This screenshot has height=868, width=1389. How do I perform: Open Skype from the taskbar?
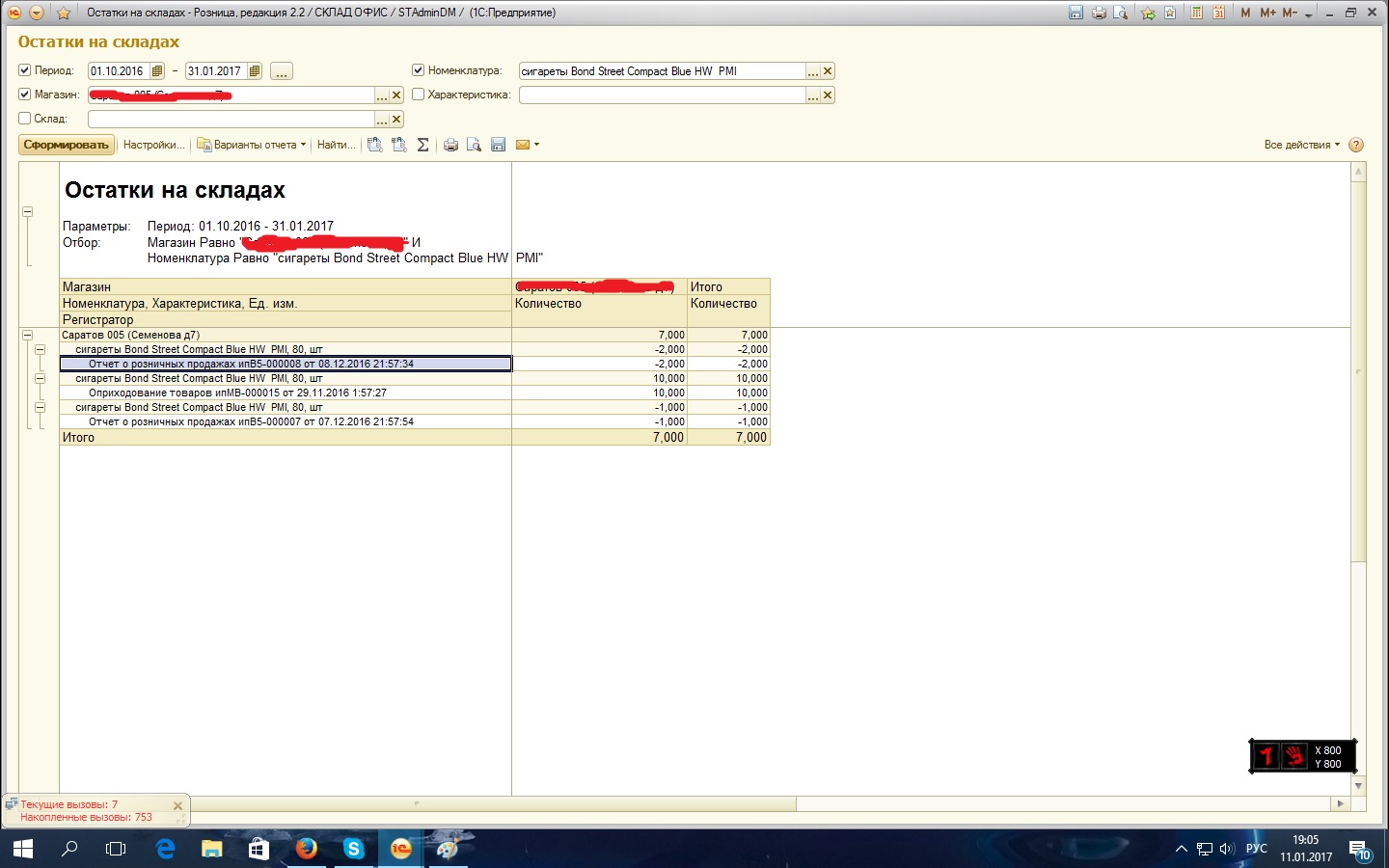point(354,849)
